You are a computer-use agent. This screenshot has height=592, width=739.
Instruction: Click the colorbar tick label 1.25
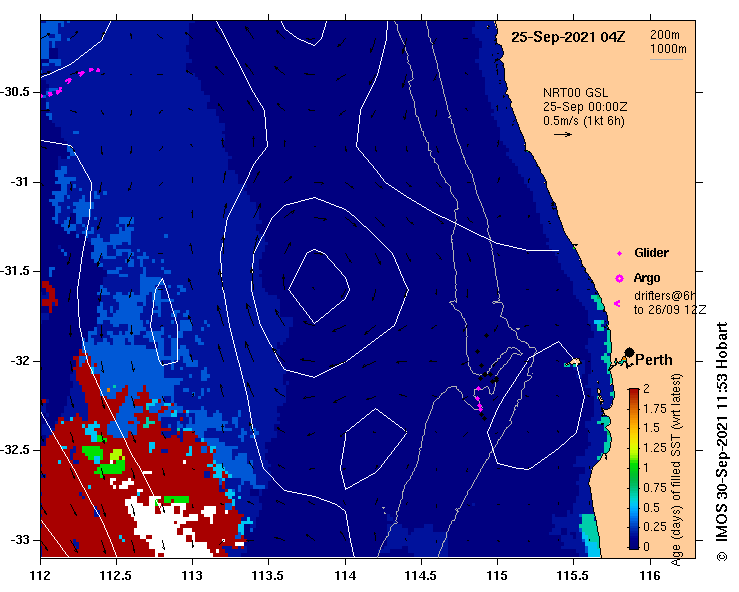tap(655, 448)
